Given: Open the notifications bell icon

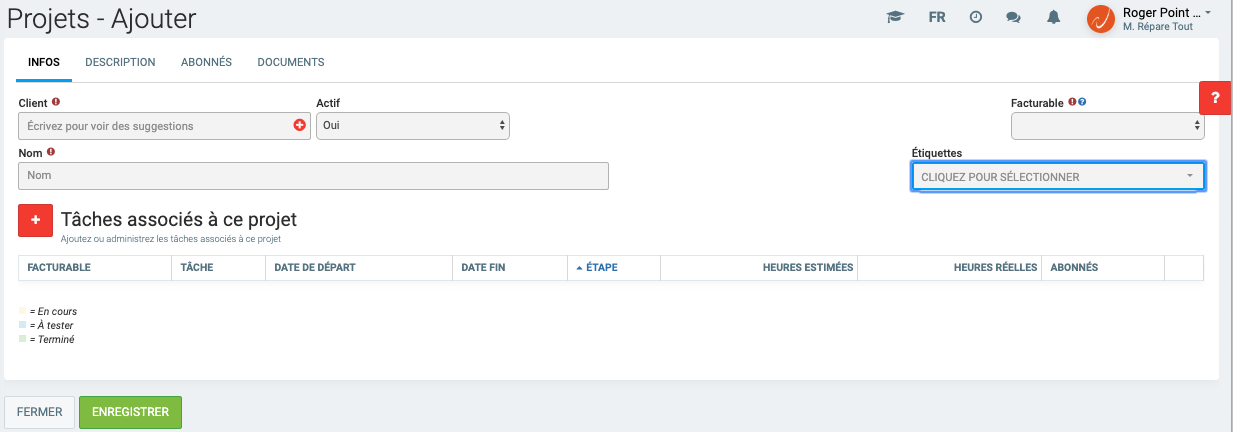Looking at the screenshot, I should (1053, 18).
